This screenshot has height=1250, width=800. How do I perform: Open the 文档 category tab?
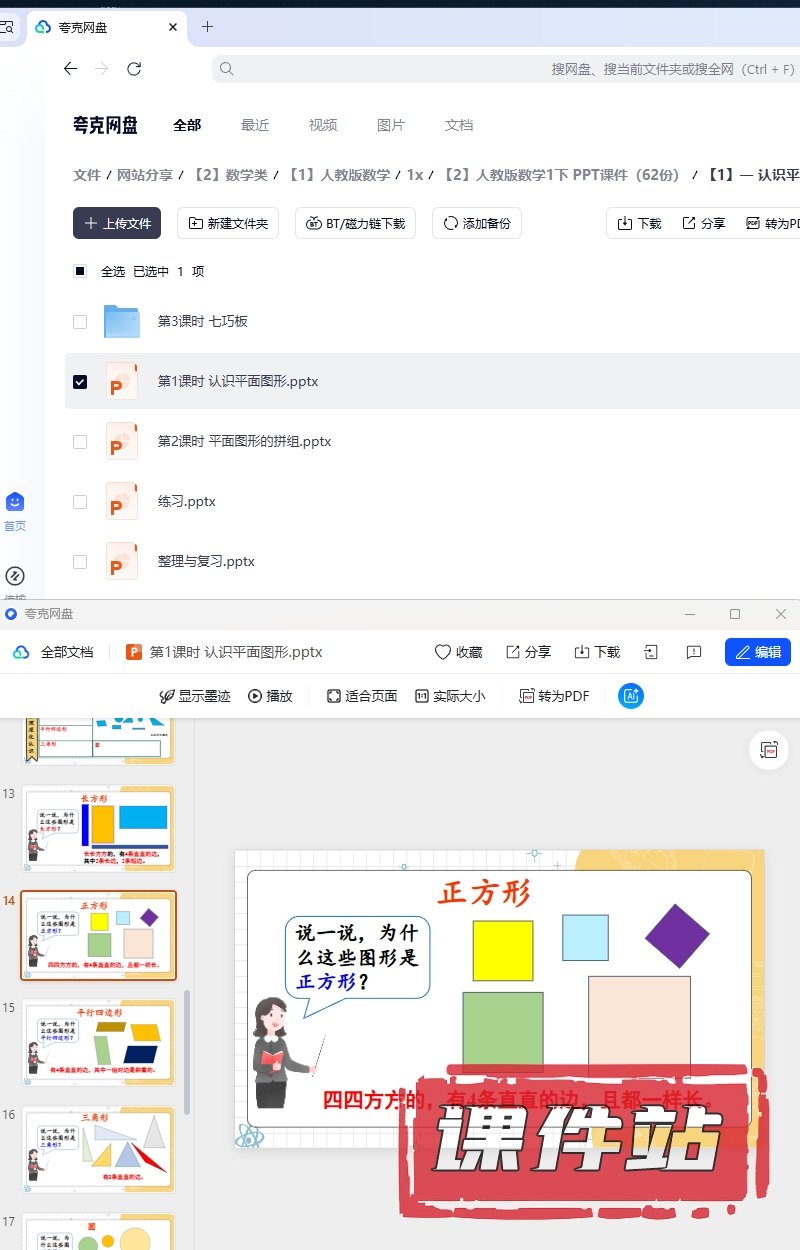pos(459,125)
